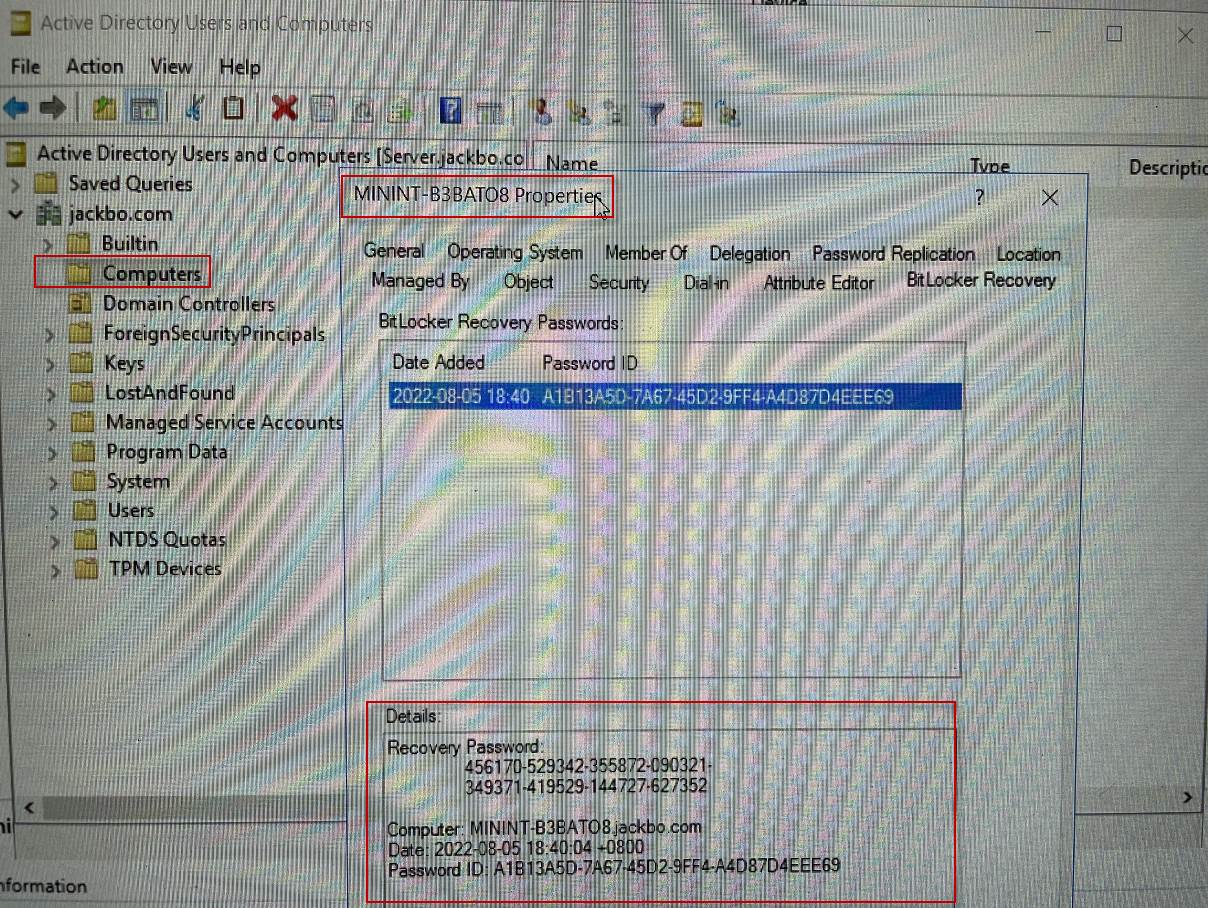Click the Properties toolbar icon
The height and width of the screenshot is (908, 1208).
[x=322, y=110]
